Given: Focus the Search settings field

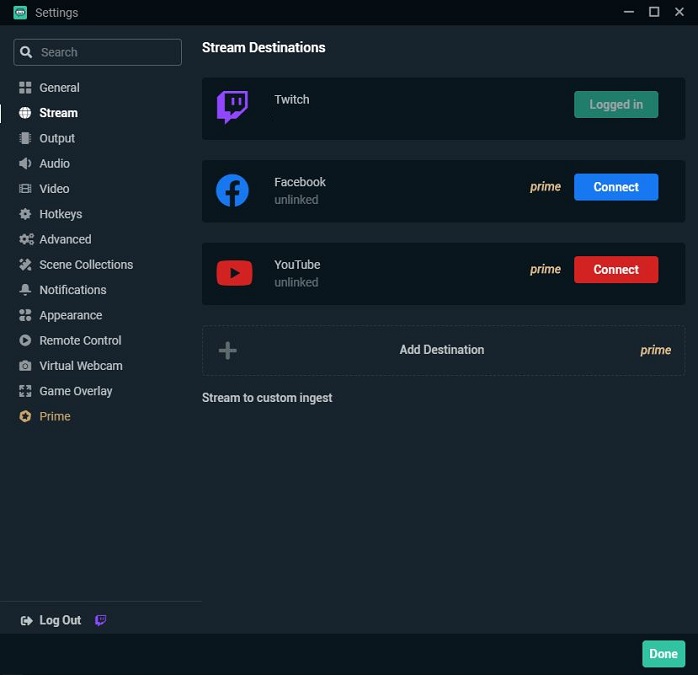Looking at the screenshot, I should (97, 52).
